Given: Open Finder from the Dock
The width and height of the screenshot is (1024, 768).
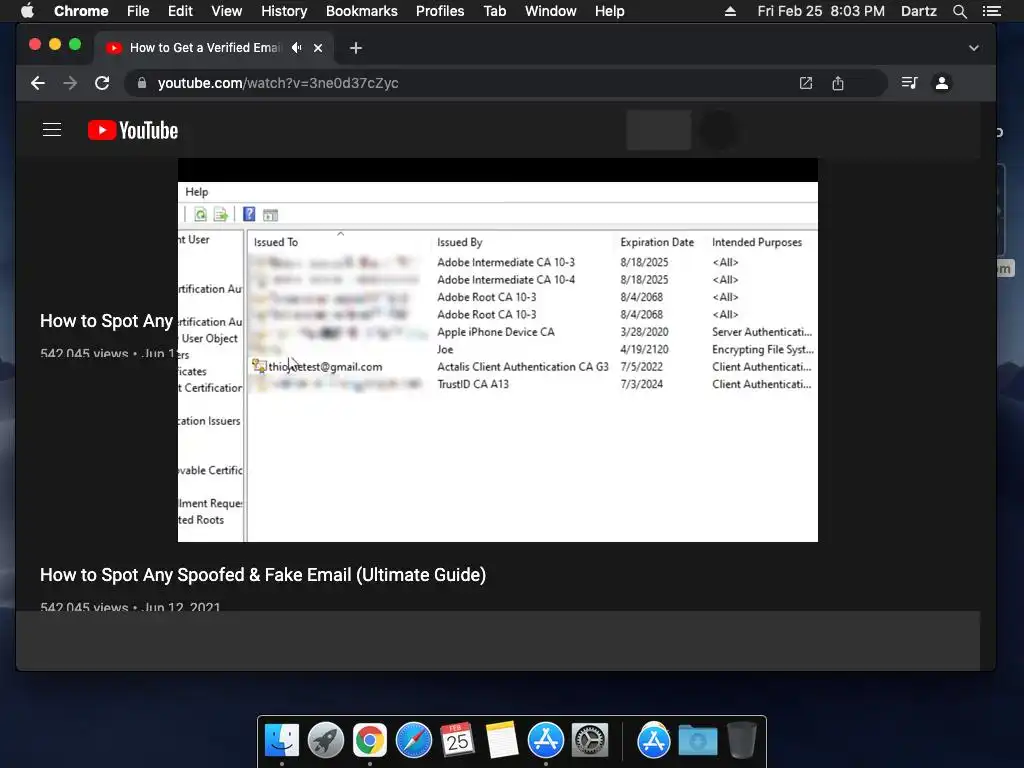Looking at the screenshot, I should (282, 740).
